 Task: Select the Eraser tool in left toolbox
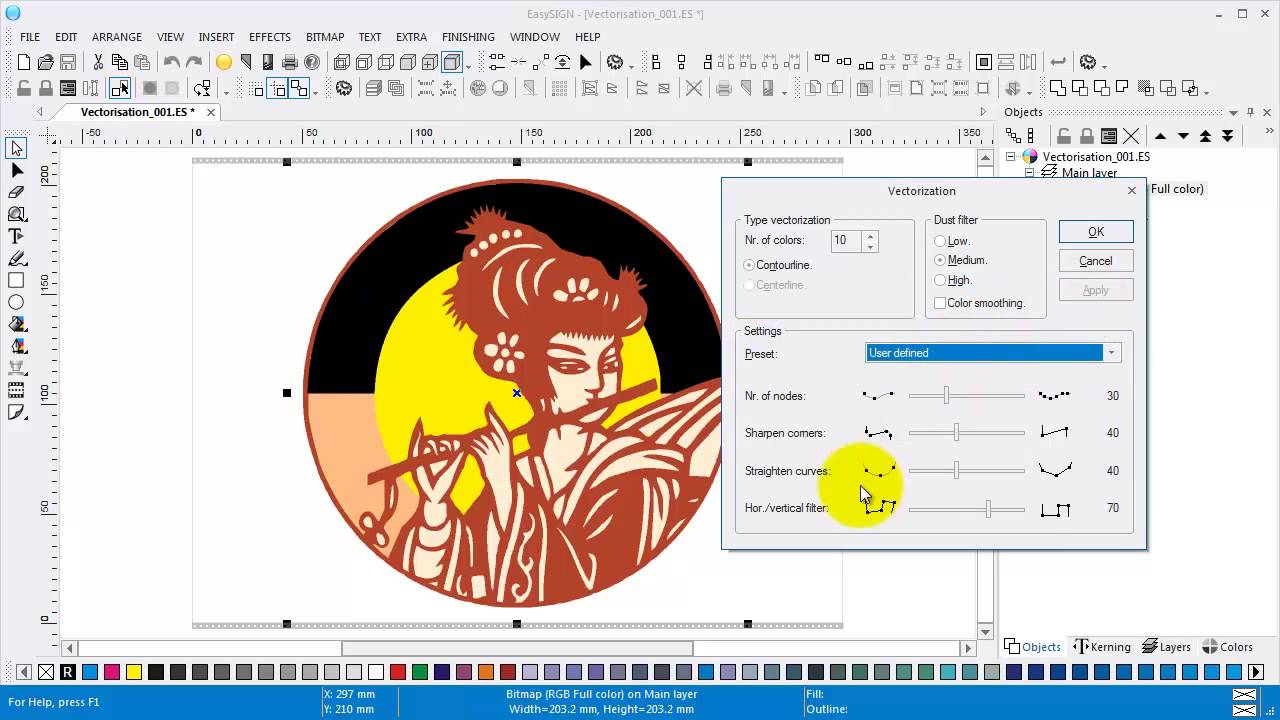[16, 192]
